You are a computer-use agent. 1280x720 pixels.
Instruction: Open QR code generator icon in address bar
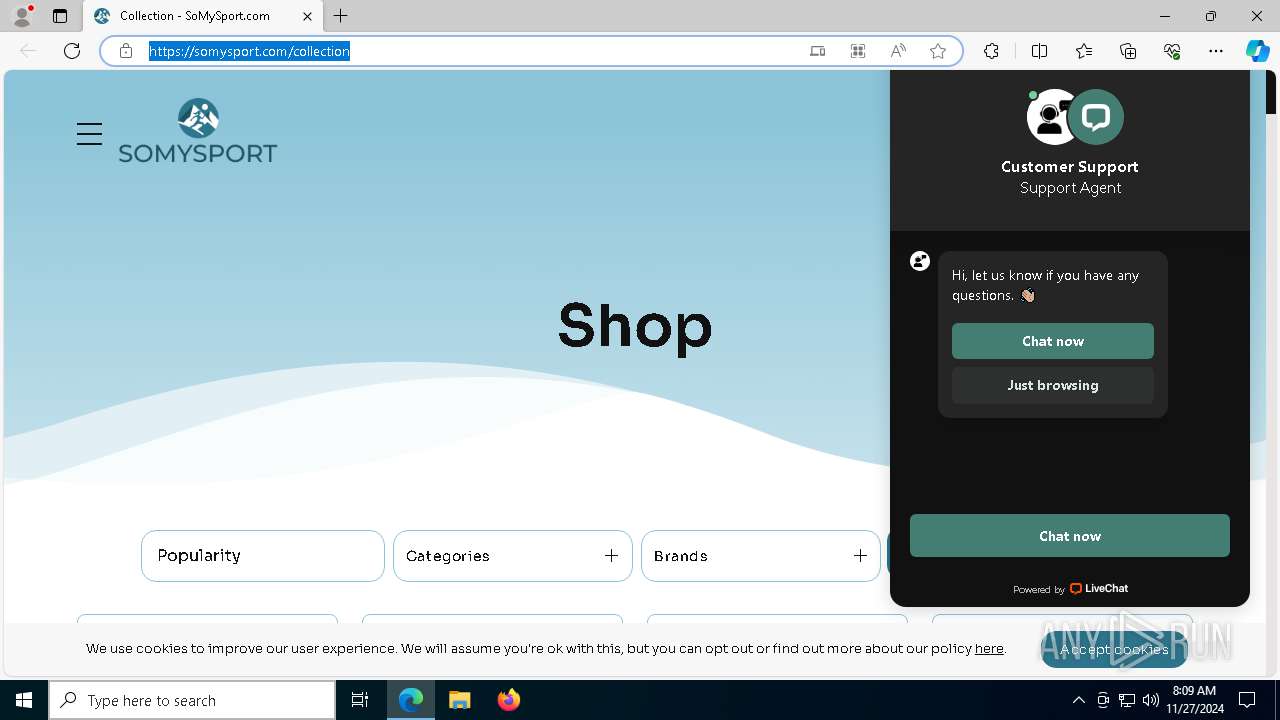coord(858,51)
